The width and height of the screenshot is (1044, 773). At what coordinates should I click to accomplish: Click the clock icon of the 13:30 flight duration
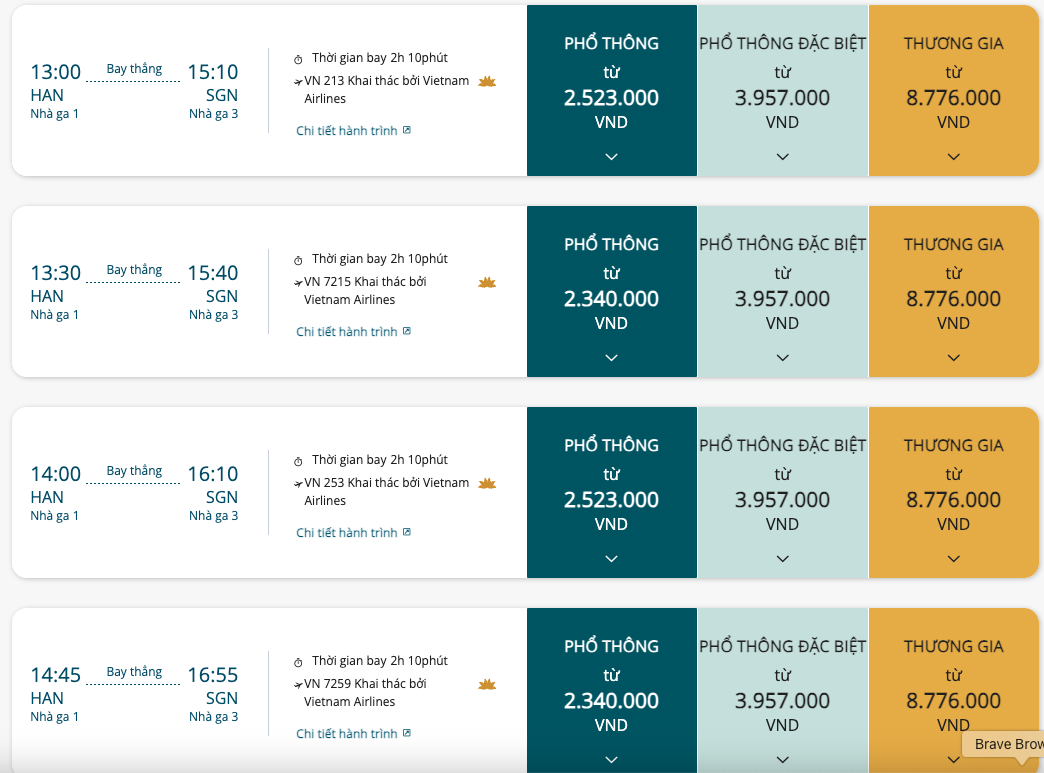pos(298,260)
